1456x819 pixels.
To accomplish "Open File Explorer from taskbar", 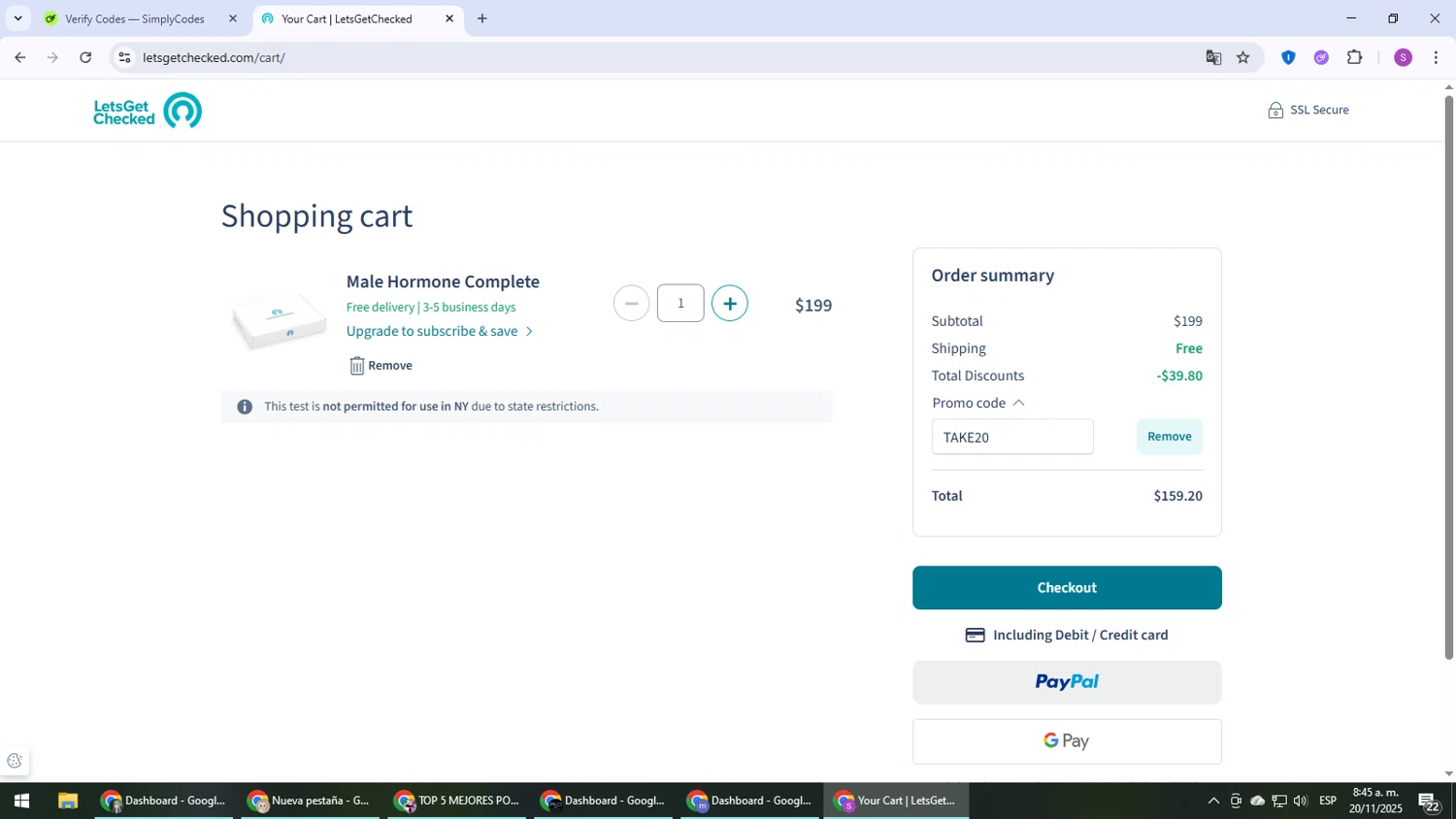I will point(67,802).
